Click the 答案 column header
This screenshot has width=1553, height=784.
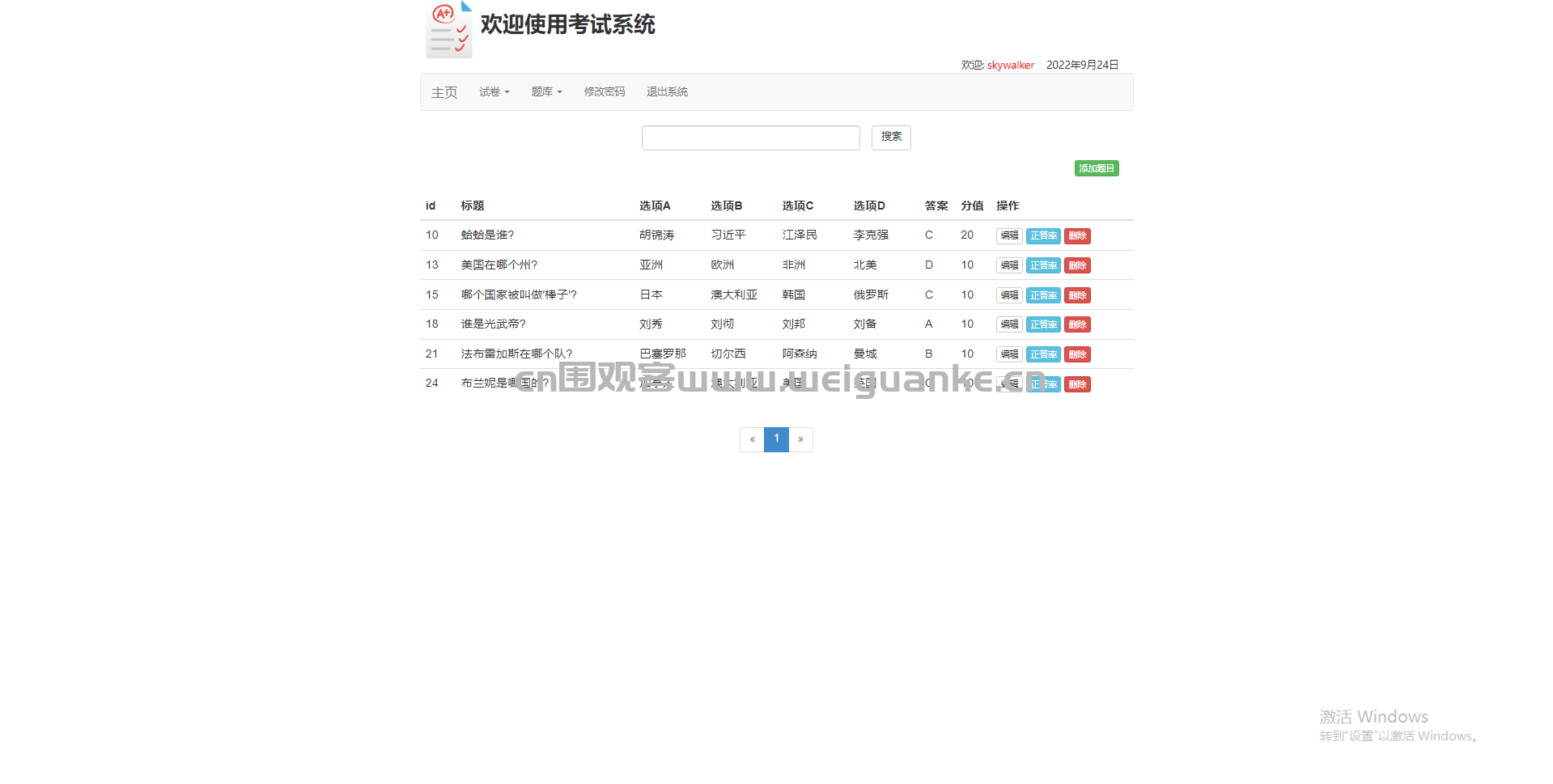[936, 206]
